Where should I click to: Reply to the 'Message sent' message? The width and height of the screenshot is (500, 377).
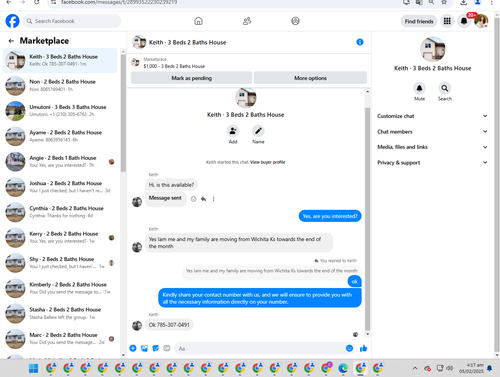click(203, 199)
